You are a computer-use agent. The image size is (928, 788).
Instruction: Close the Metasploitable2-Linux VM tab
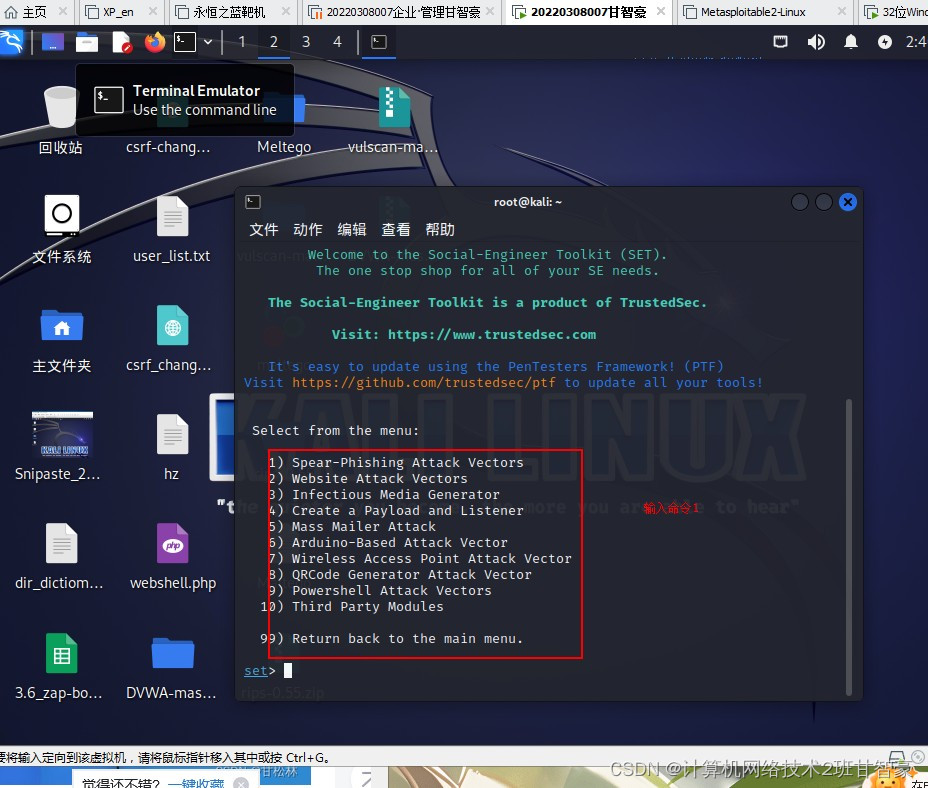coord(842,11)
